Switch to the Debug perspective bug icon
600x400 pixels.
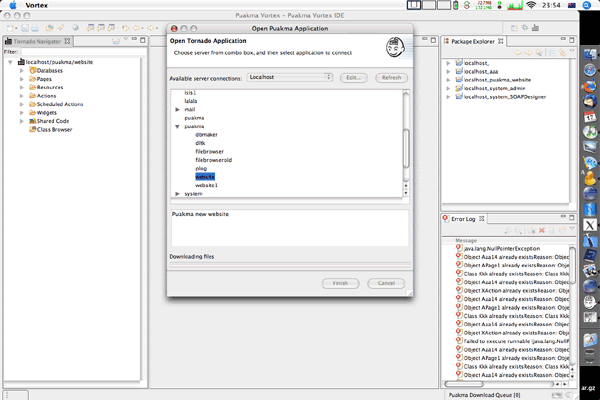(x=525, y=28)
